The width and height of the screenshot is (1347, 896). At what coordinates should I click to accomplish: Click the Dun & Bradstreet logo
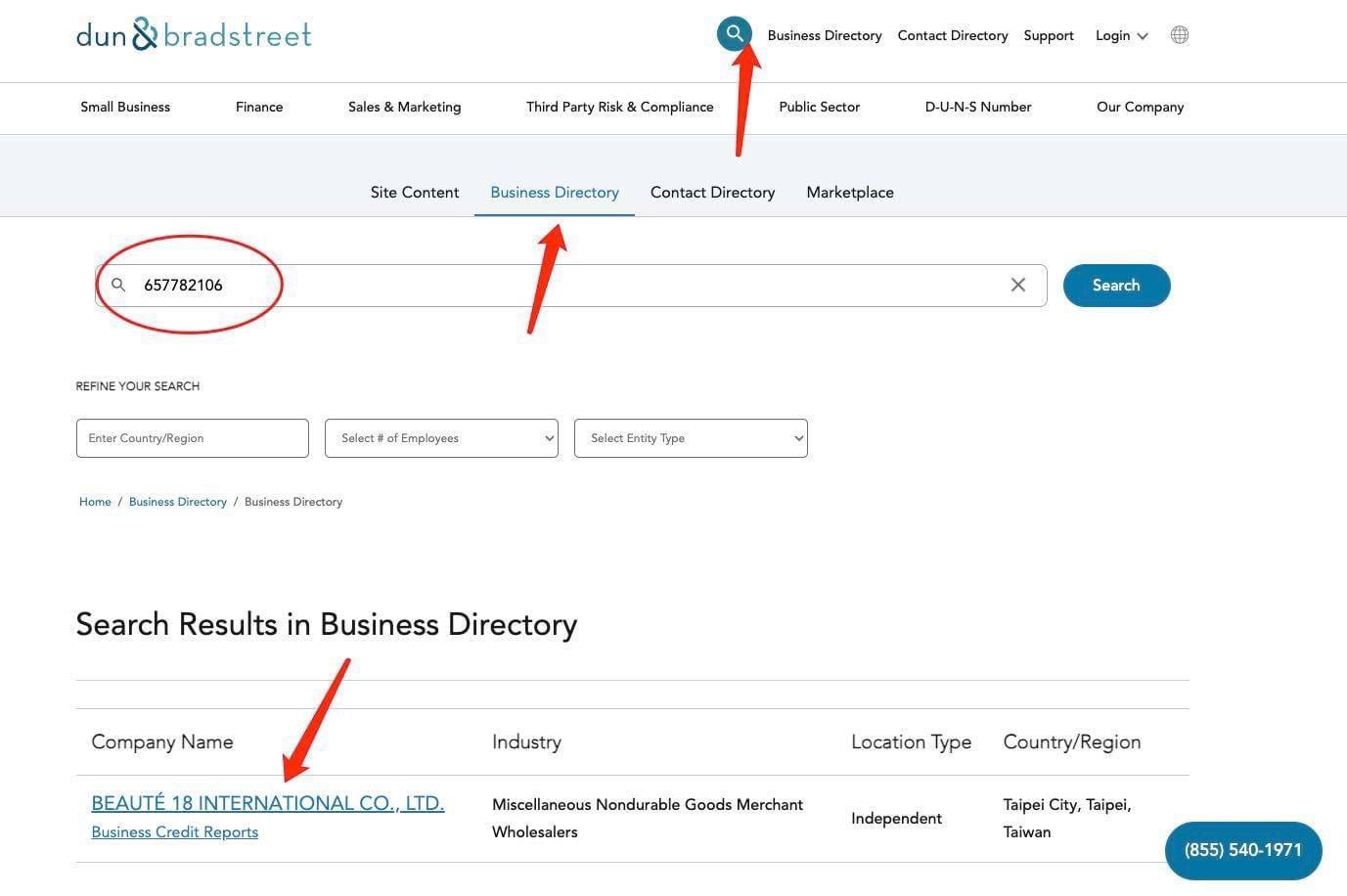(194, 34)
